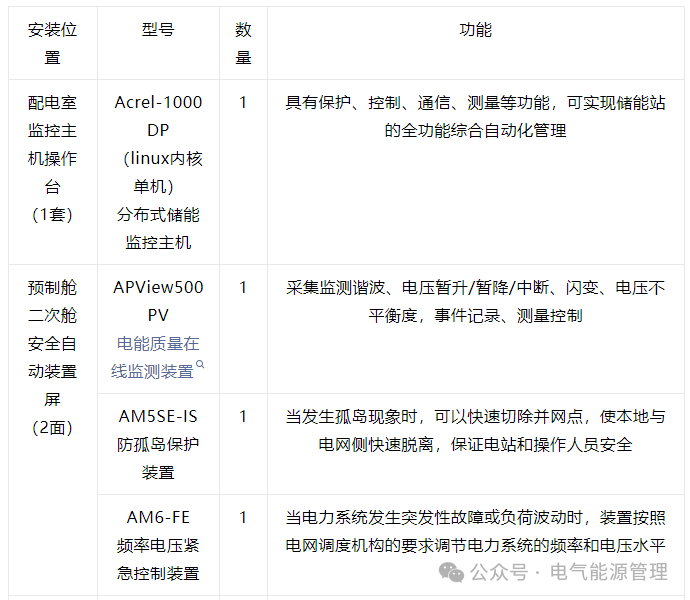Click the 采集监测谐波 function description
This screenshot has width=690, height=600.
(475, 302)
